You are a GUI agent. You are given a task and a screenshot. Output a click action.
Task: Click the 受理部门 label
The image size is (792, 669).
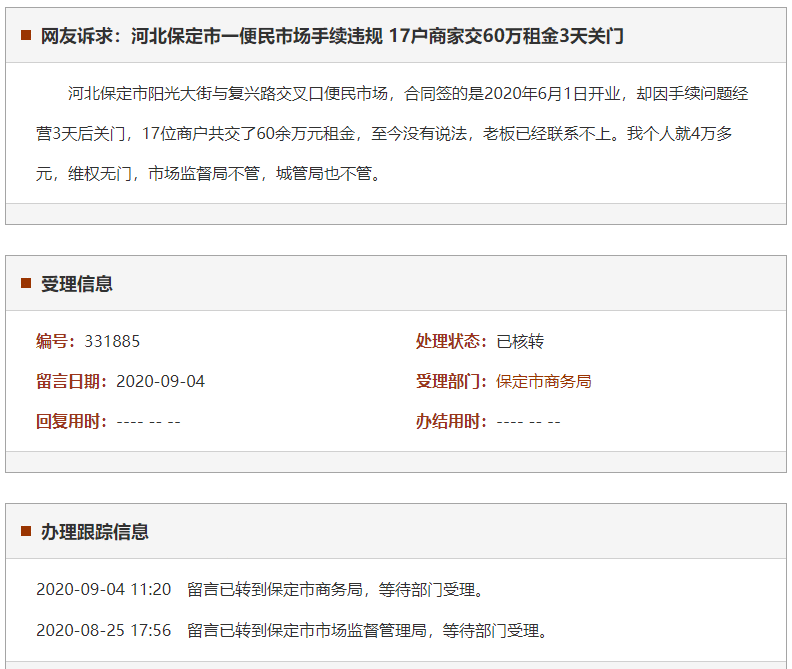452,381
